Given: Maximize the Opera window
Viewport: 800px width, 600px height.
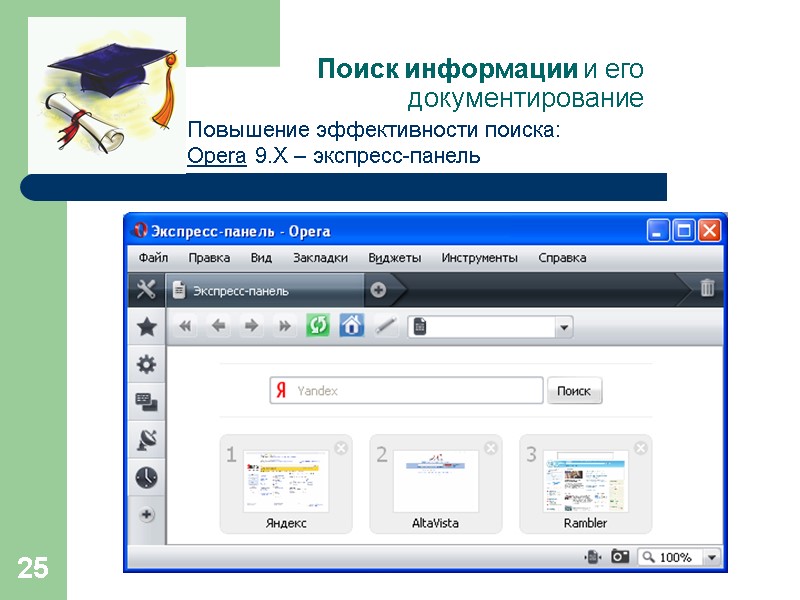Looking at the screenshot, I should (684, 231).
